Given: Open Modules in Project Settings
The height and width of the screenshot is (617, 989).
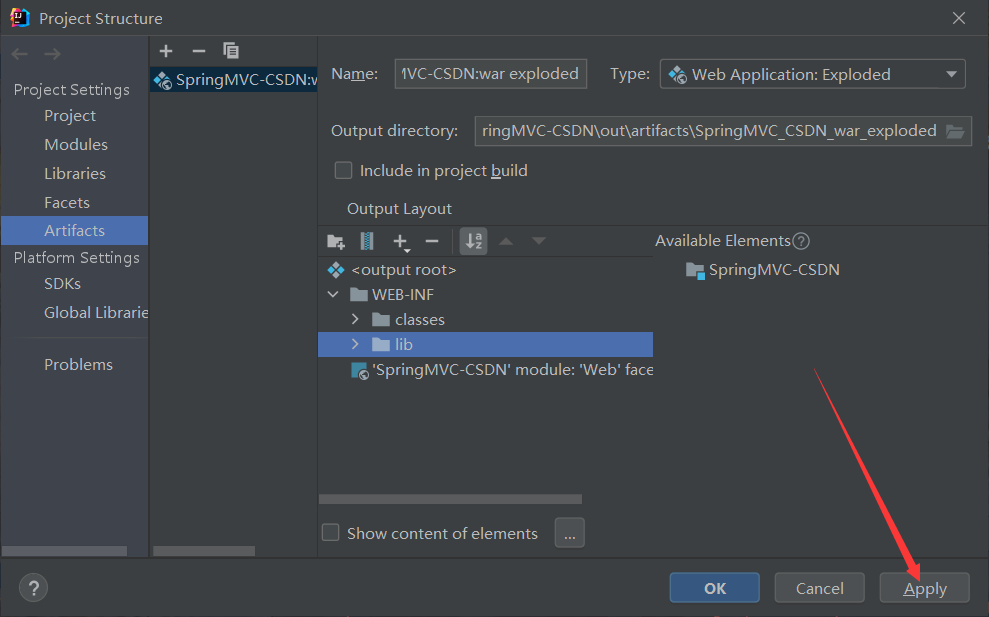Looking at the screenshot, I should (76, 144).
